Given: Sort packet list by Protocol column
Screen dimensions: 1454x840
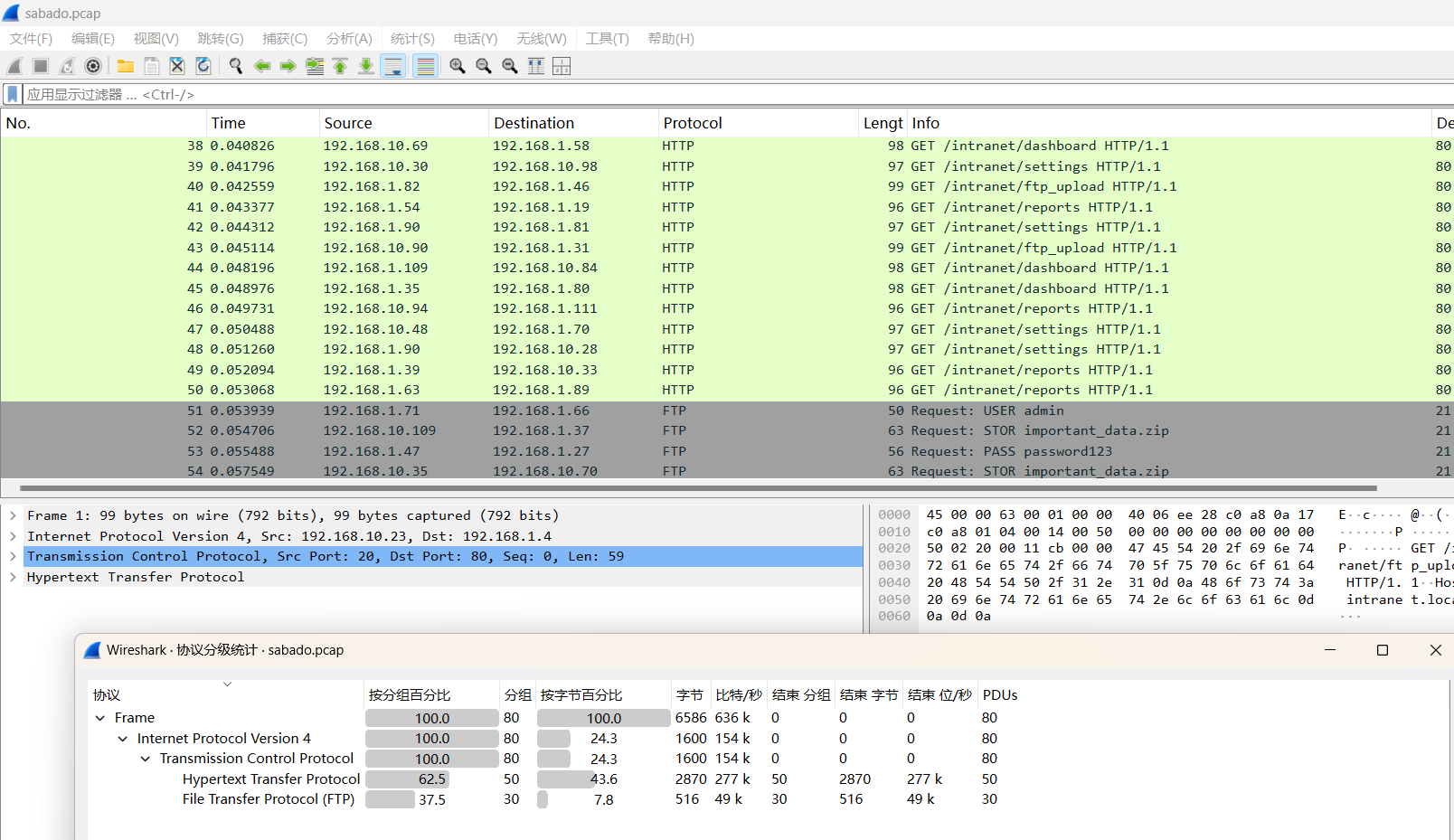Looking at the screenshot, I should tap(758, 123).
